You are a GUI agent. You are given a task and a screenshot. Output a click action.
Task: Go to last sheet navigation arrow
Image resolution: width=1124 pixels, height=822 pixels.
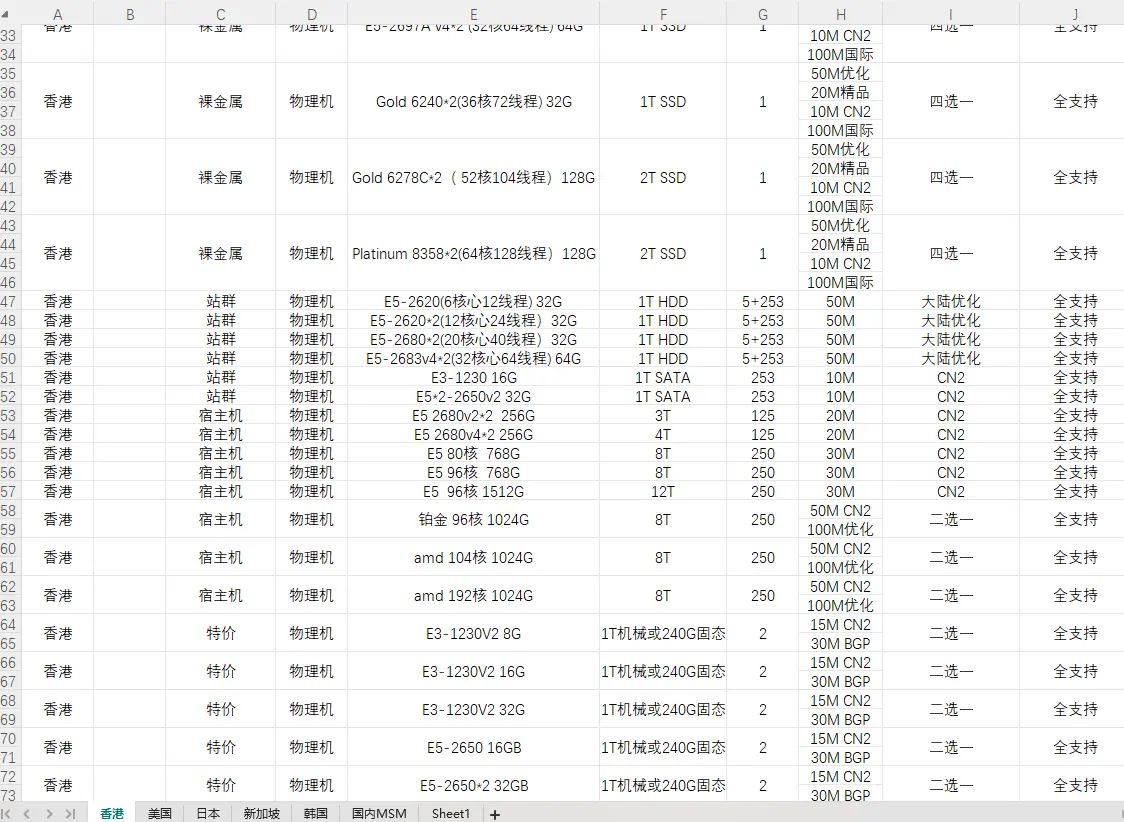pyautogui.click(x=70, y=813)
